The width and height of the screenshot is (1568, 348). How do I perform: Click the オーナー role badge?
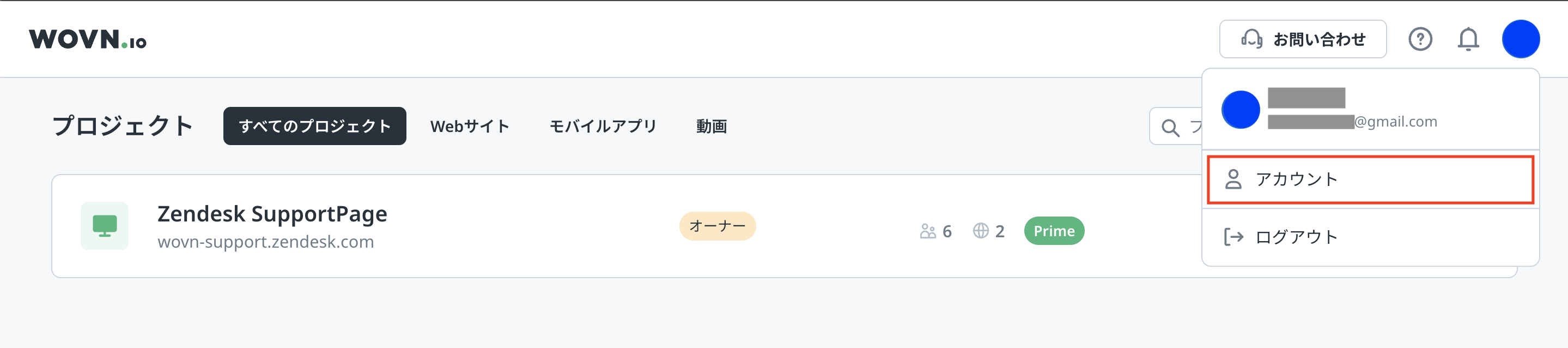coord(717,226)
